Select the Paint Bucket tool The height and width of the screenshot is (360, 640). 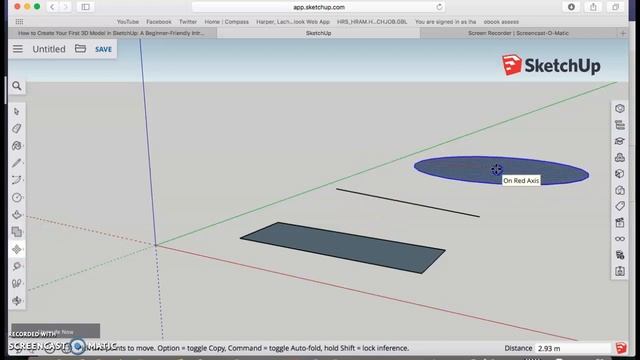pos(17,146)
